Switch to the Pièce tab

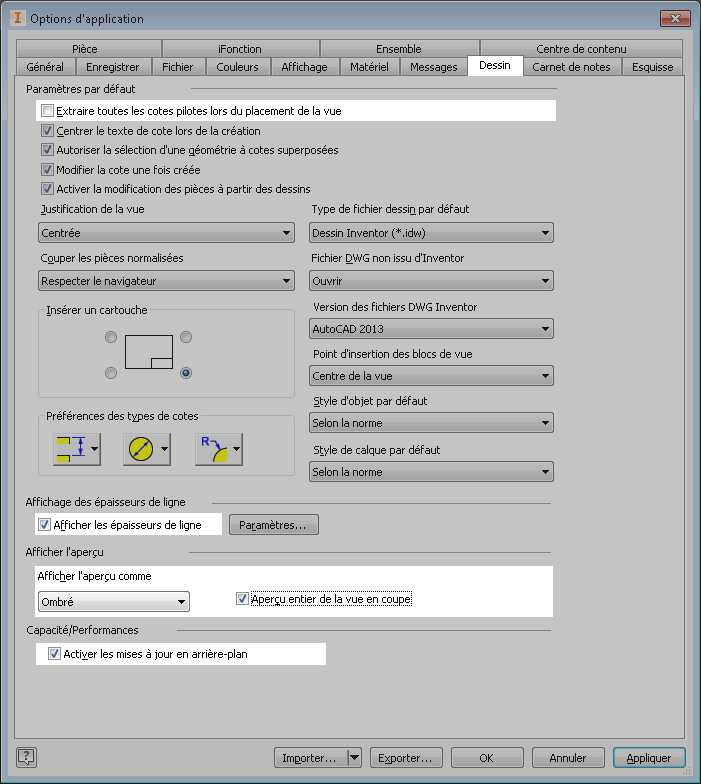point(88,48)
